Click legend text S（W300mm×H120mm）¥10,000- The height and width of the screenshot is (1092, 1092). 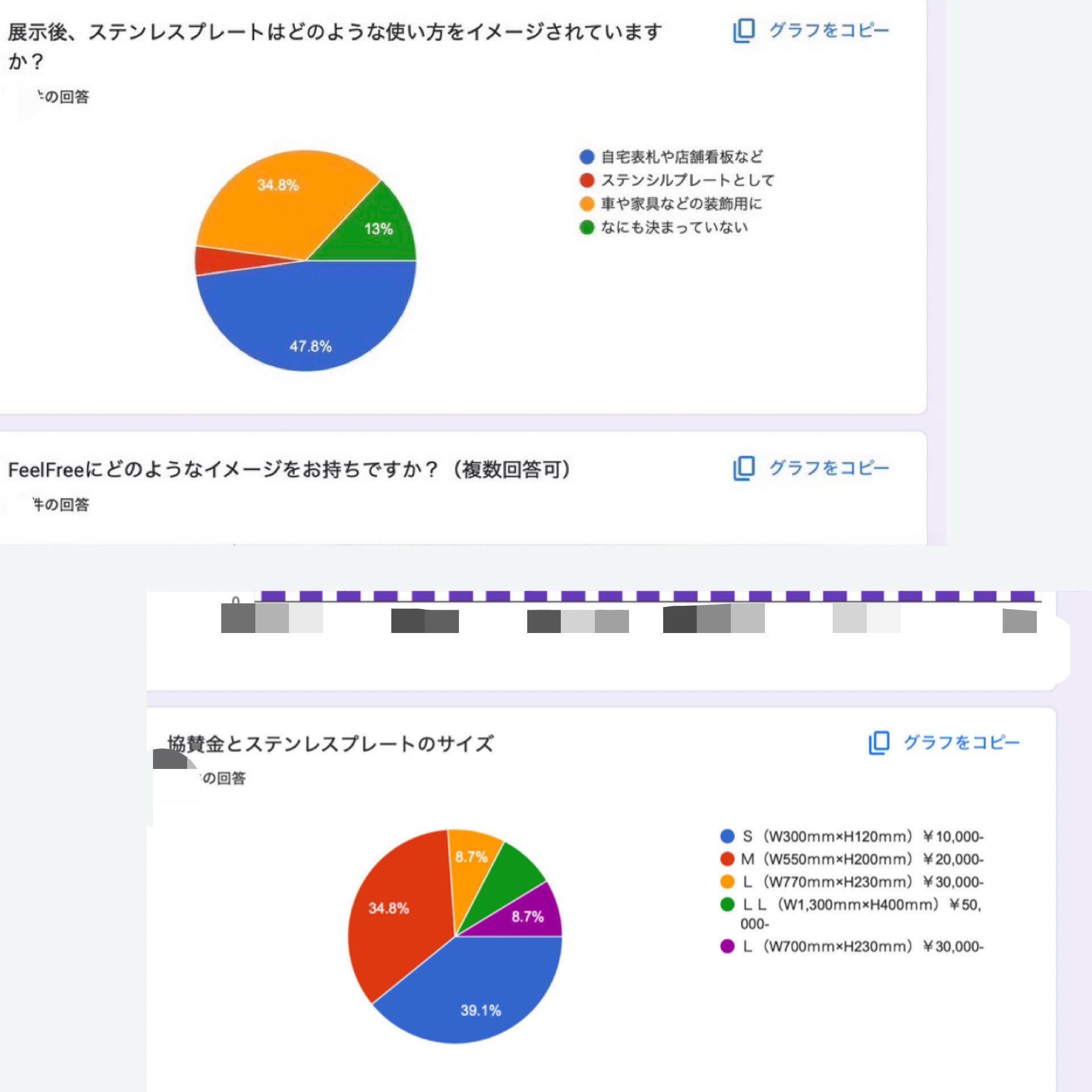coord(863,836)
